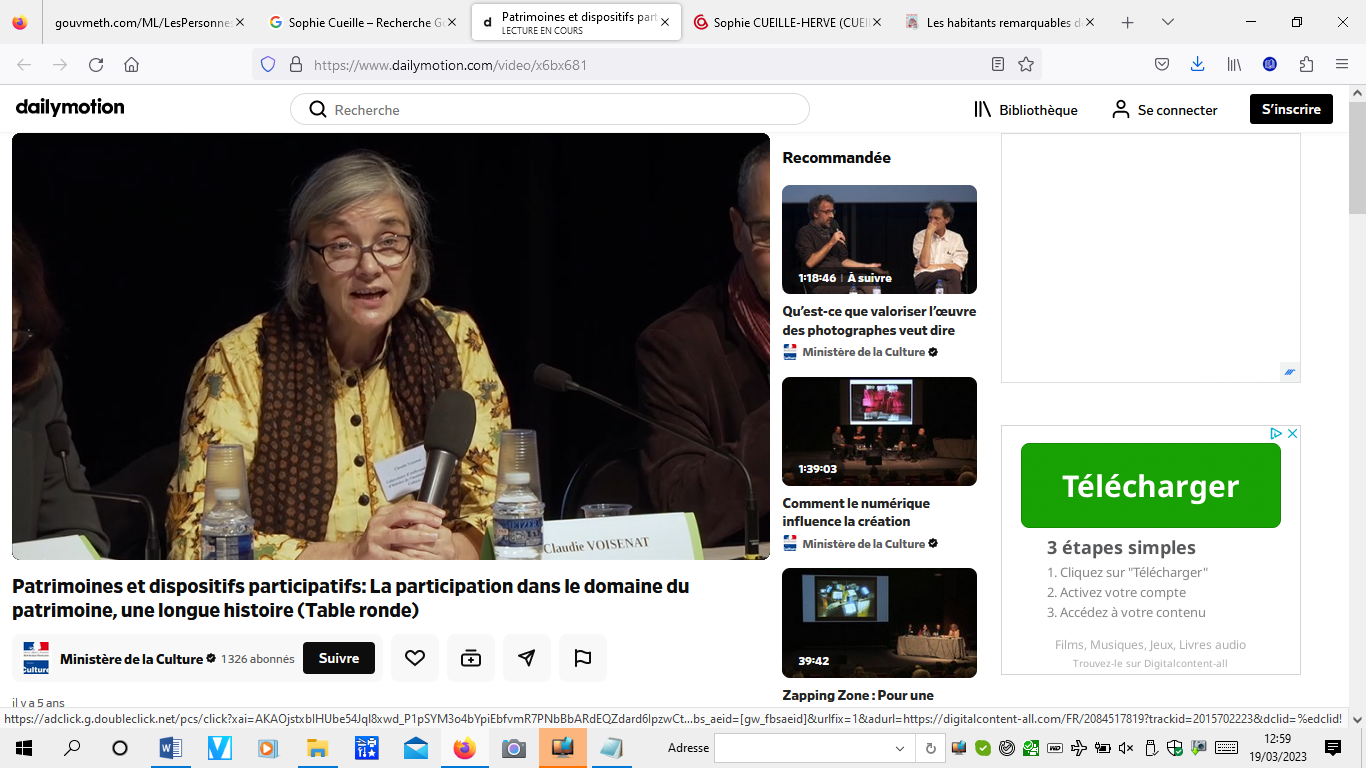The image size is (1366, 768).
Task: Open Firefox downloads panel
Action: [1197, 64]
